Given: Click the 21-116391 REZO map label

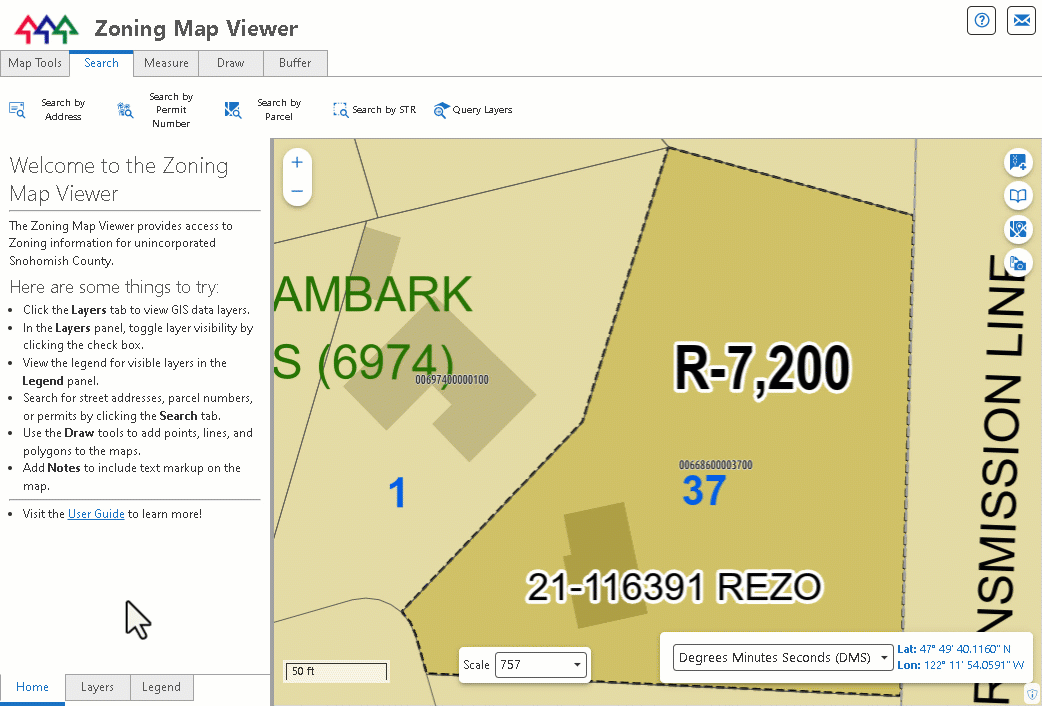Looking at the screenshot, I should coord(674,587).
